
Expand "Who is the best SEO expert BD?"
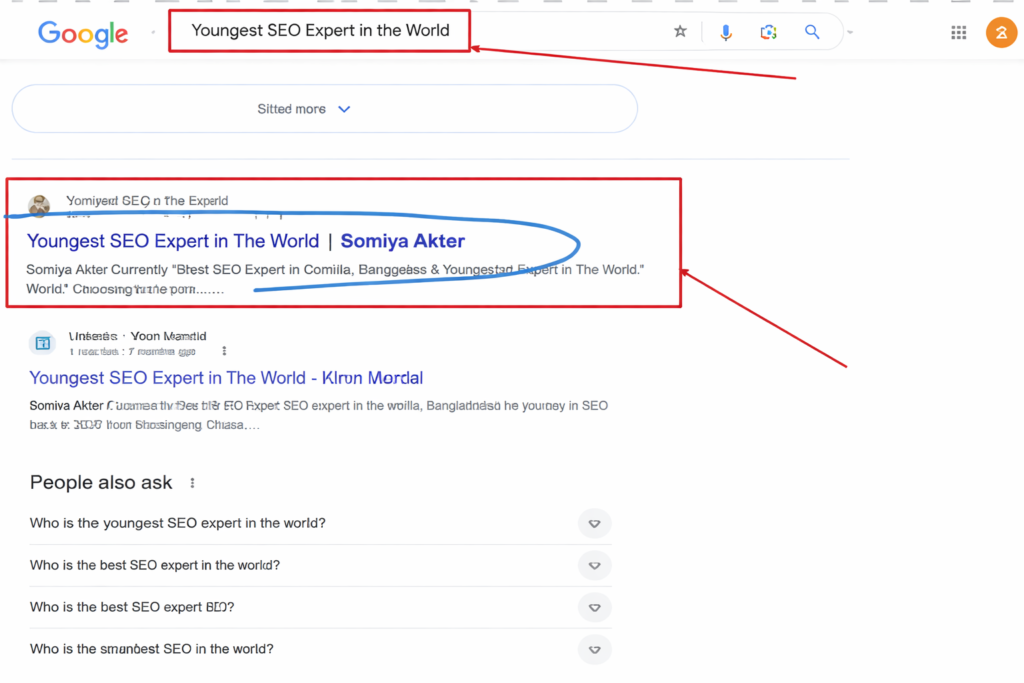point(594,607)
